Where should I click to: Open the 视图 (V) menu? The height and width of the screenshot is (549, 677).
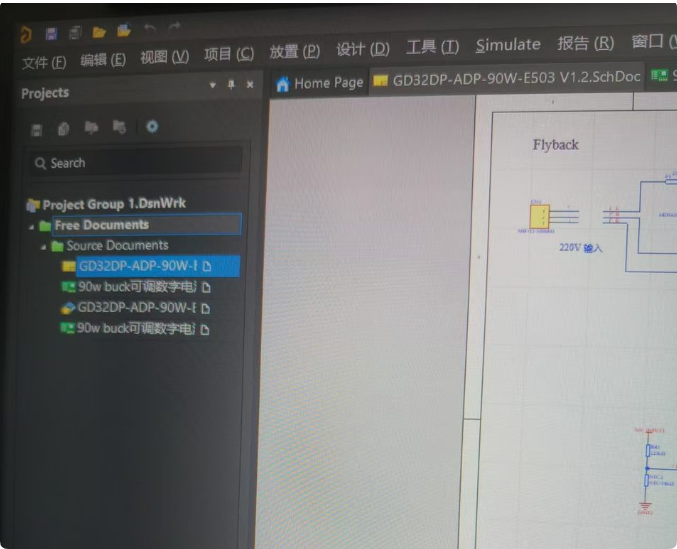click(x=165, y=57)
